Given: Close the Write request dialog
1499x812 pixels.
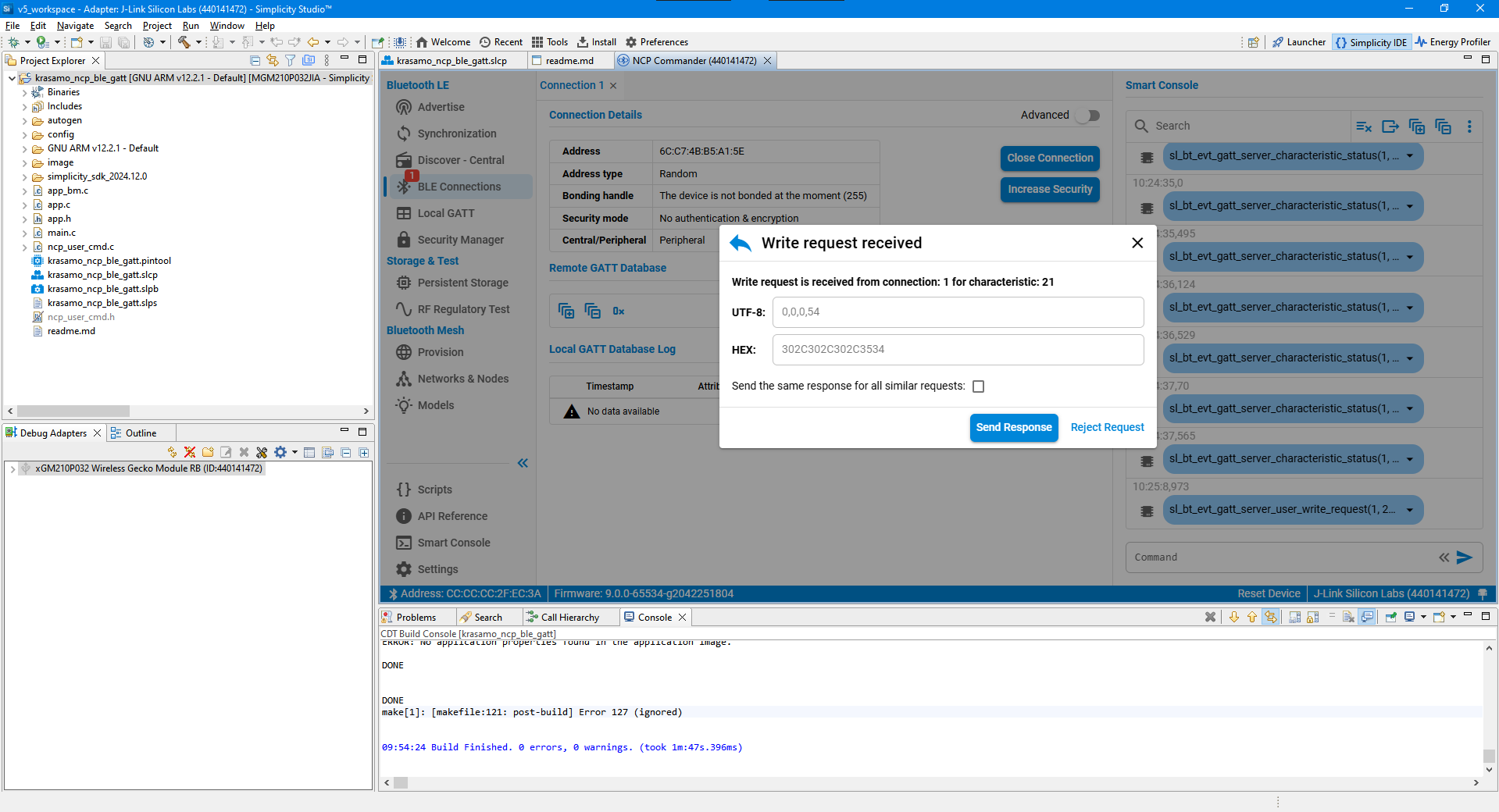Looking at the screenshot, I should click(1137, 243).
